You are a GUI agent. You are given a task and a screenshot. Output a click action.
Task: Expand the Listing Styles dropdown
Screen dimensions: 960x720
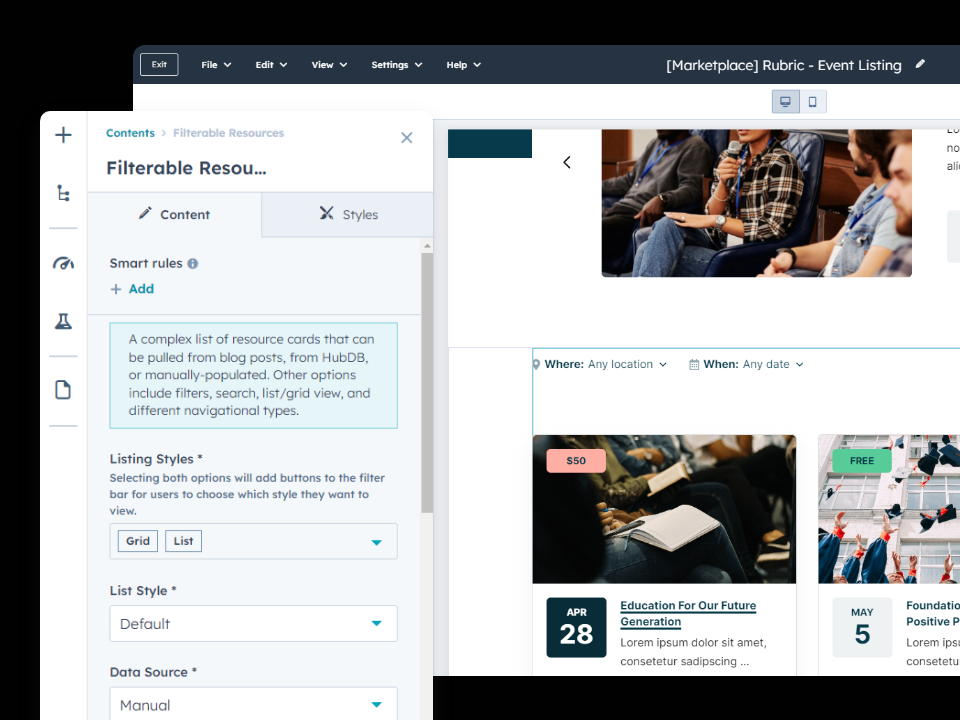376,542
